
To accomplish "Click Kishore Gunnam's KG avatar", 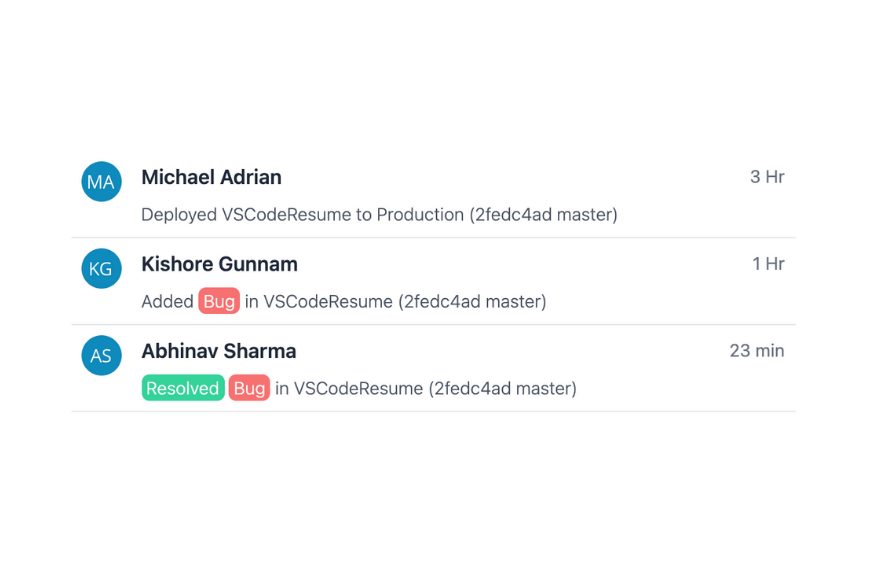I will click(x=101, y=269).
